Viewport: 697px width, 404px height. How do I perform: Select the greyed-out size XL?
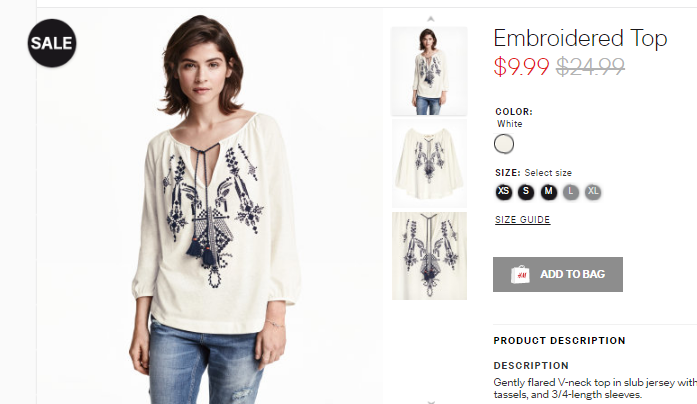(593, 192)
